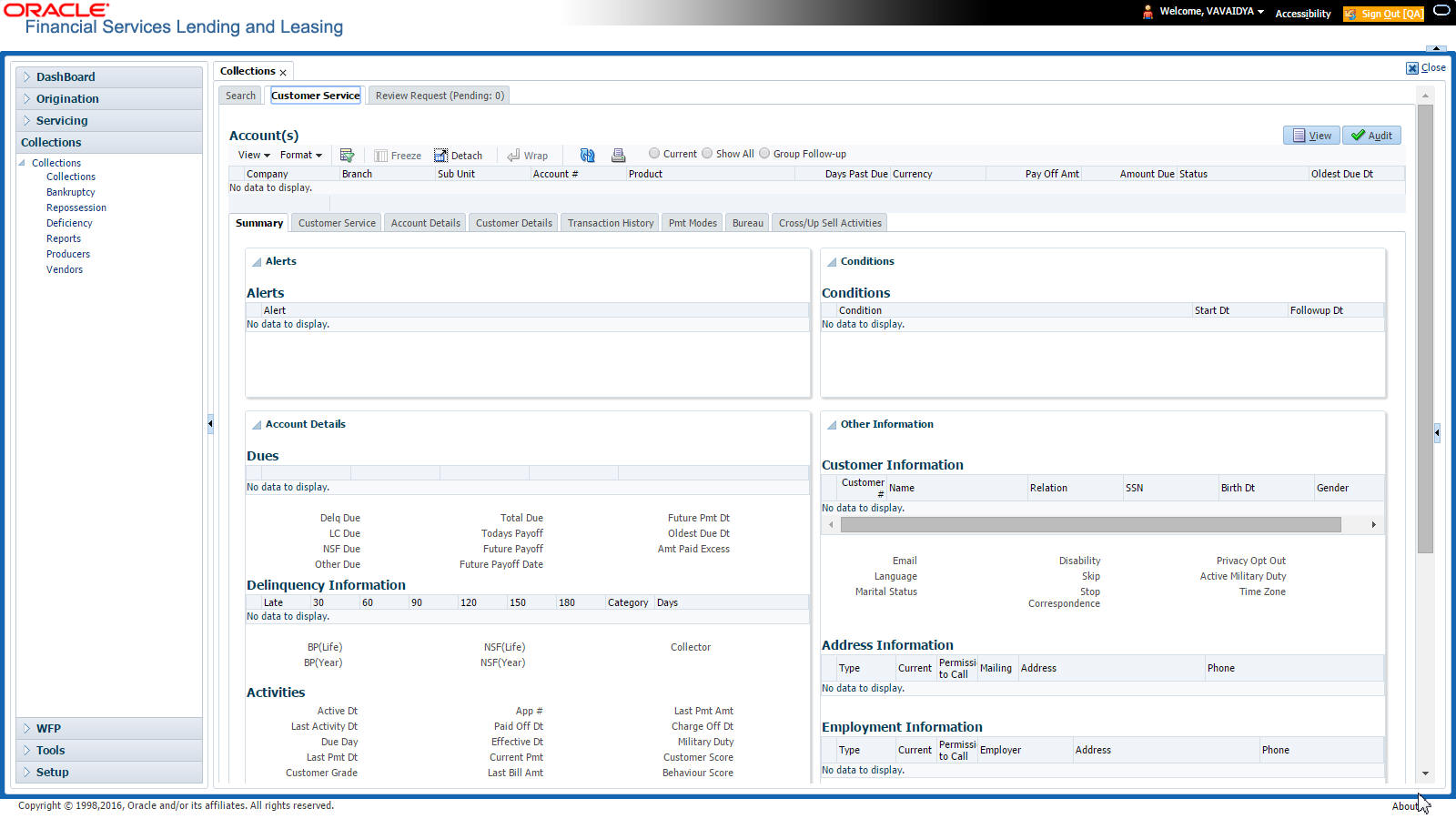1456x819 pixels.
Task: Detach the Accounts table
Action: pyautogui.click(x=458, y=156)
